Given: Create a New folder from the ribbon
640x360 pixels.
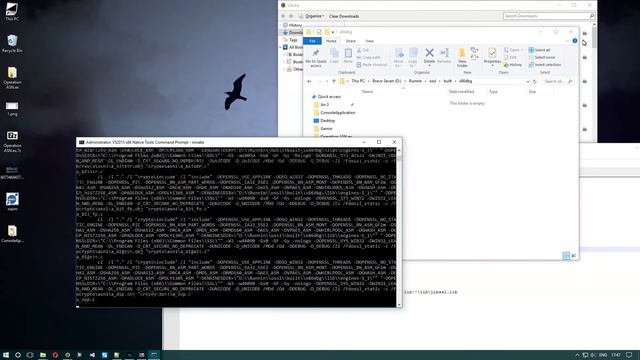Looking at the screenshot, I should pyautogui.click(x=462, y=58).
